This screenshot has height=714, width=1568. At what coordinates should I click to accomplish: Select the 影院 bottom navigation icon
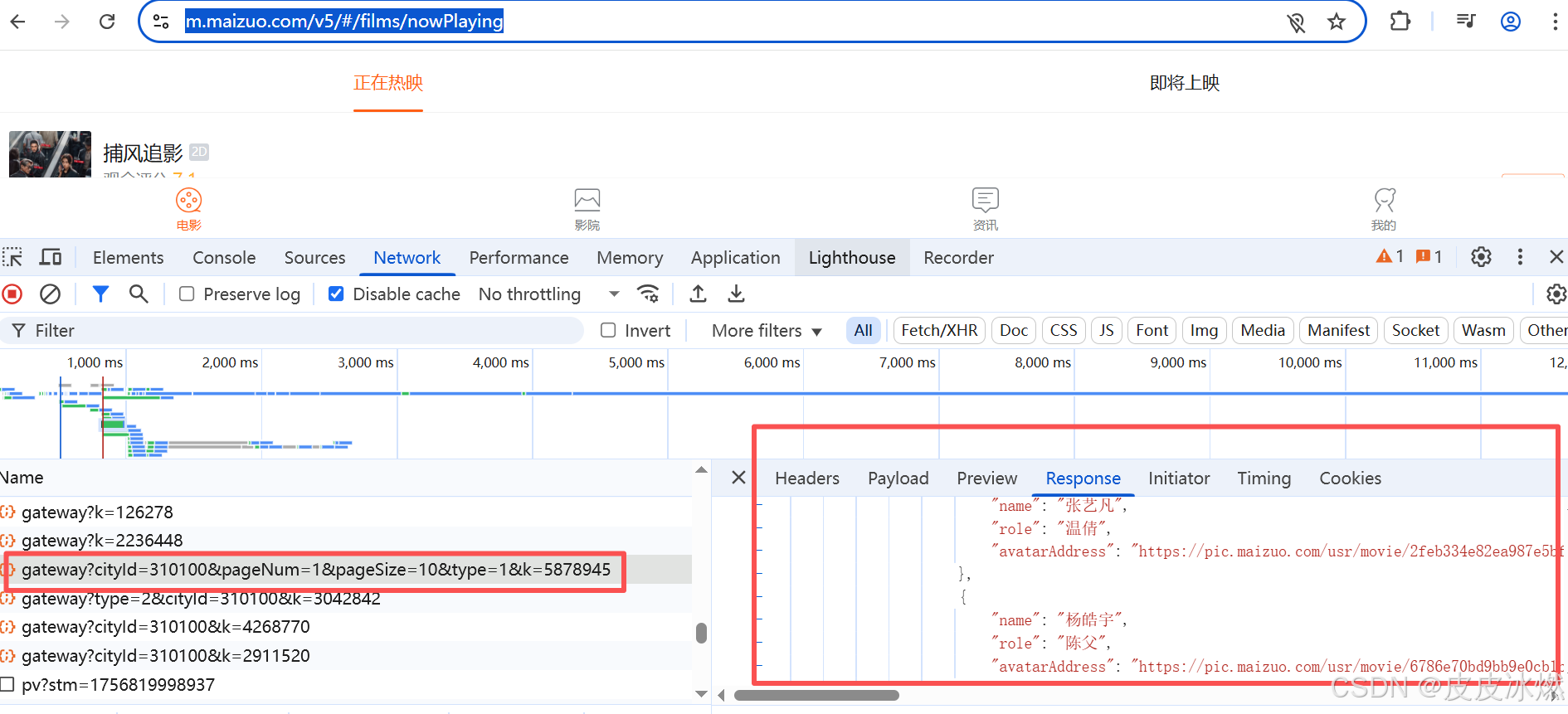pos(587,209)
